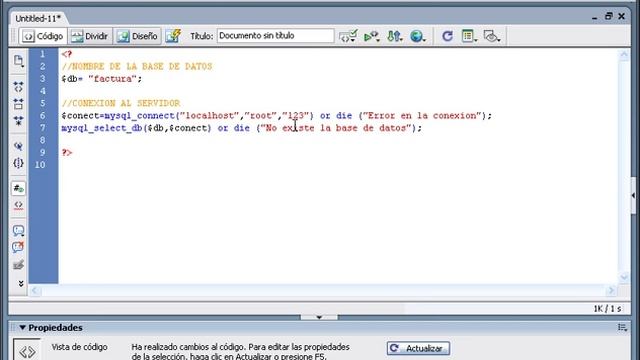
Task: Switch to Dividir split view
Action: click(x=90, y=36)
